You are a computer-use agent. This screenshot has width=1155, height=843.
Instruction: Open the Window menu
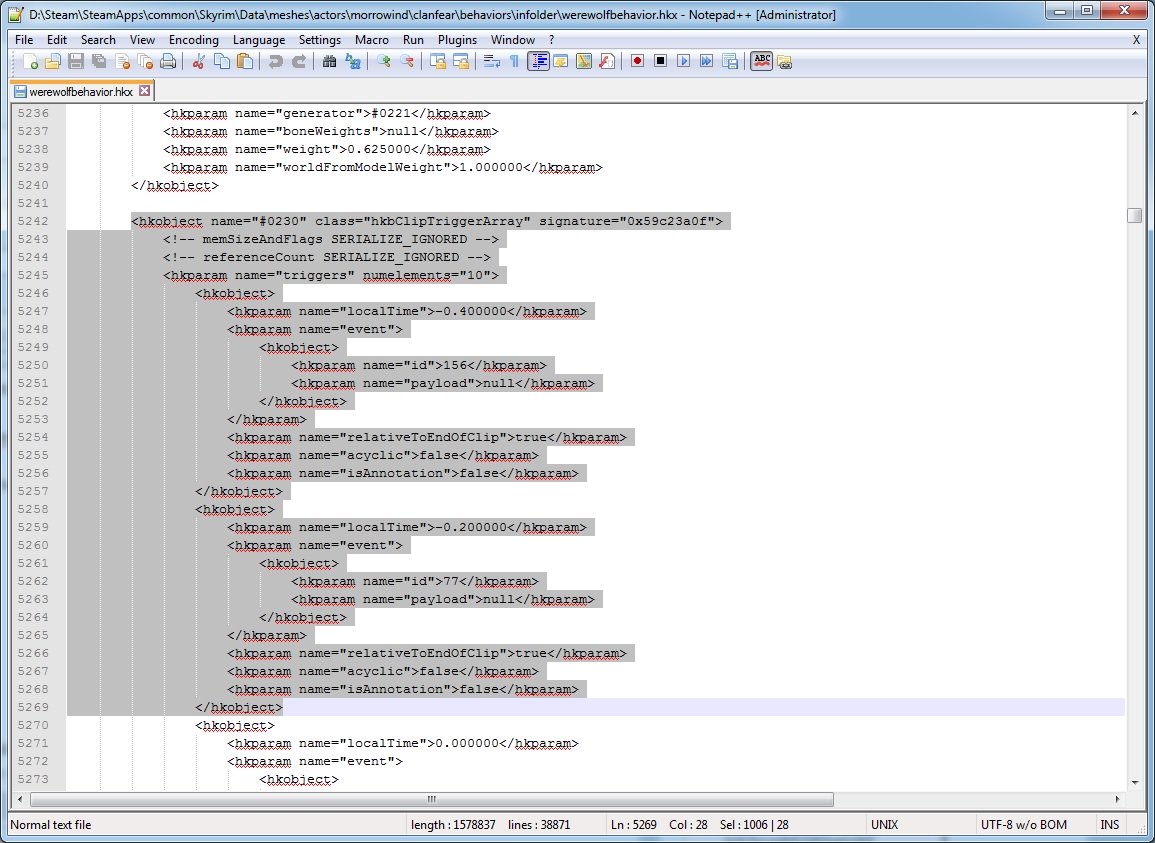(x=513, y=40)
